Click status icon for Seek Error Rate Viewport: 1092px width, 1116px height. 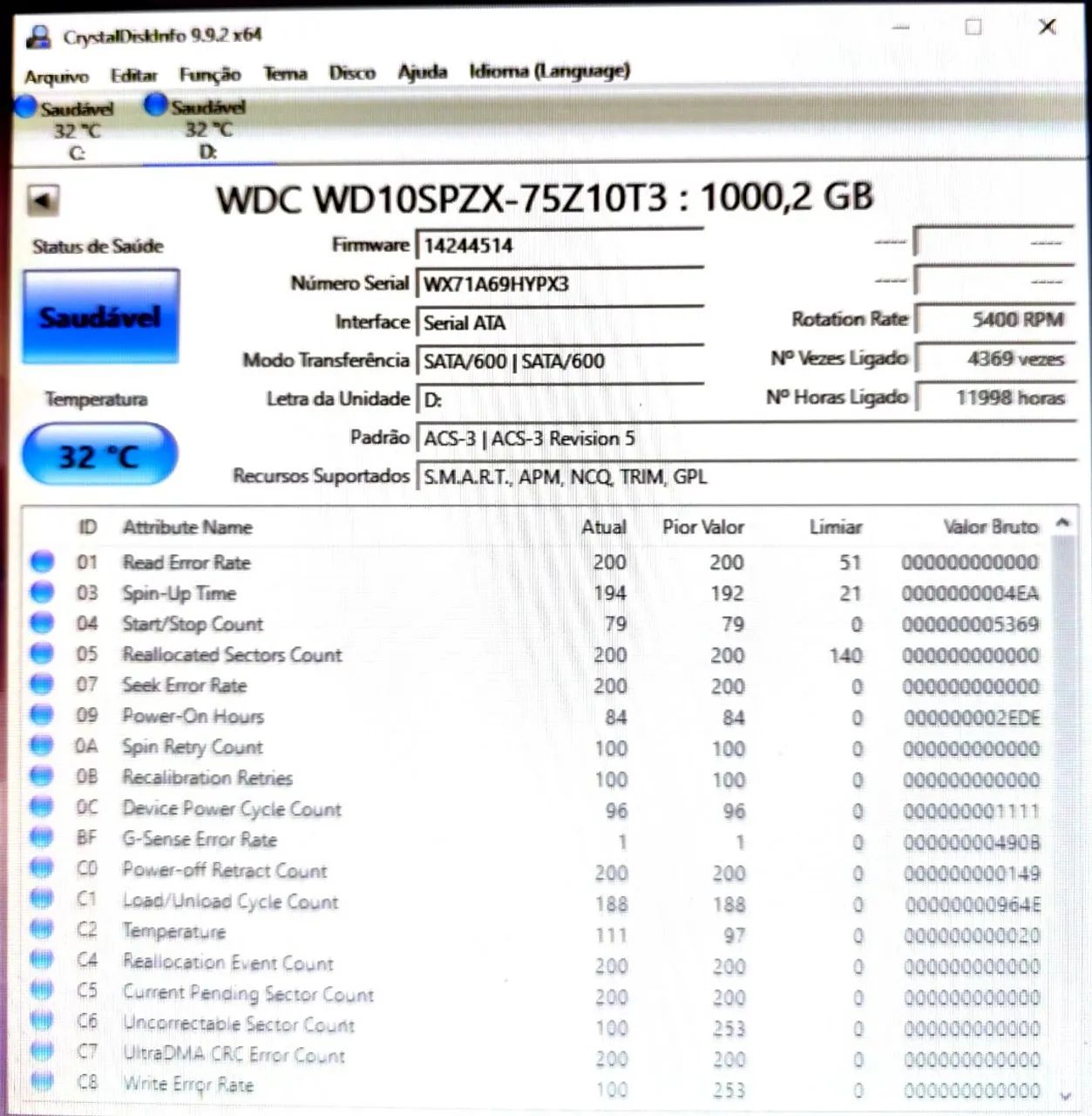42,684
